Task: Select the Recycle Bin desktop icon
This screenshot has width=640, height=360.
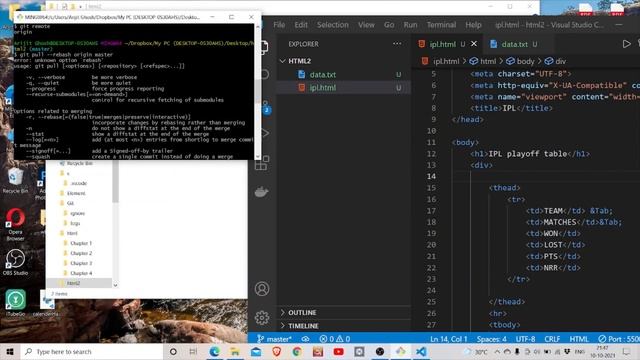Action: (15, 181)
